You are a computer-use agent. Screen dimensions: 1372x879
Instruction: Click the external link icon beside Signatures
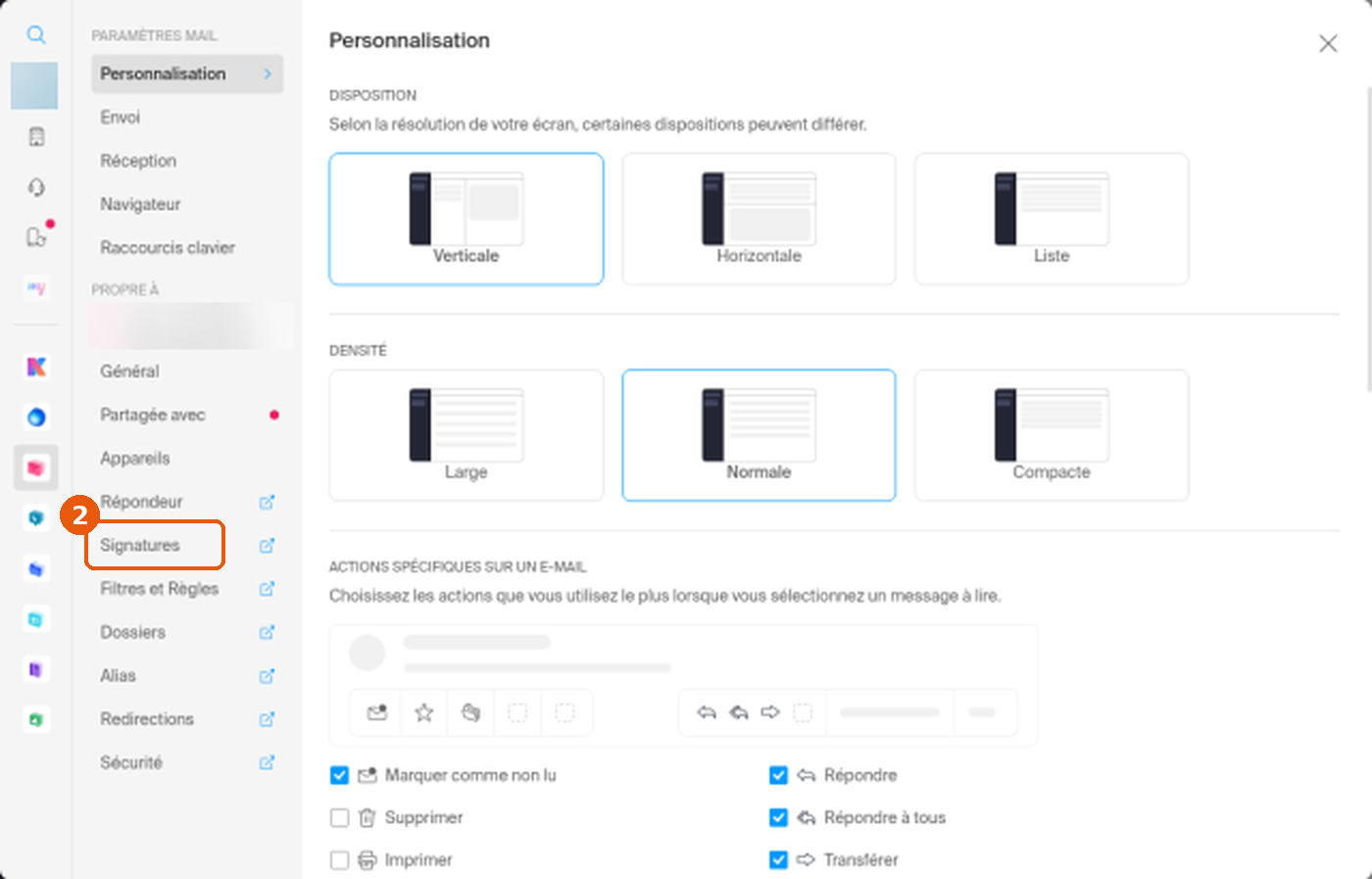(267, 545)
